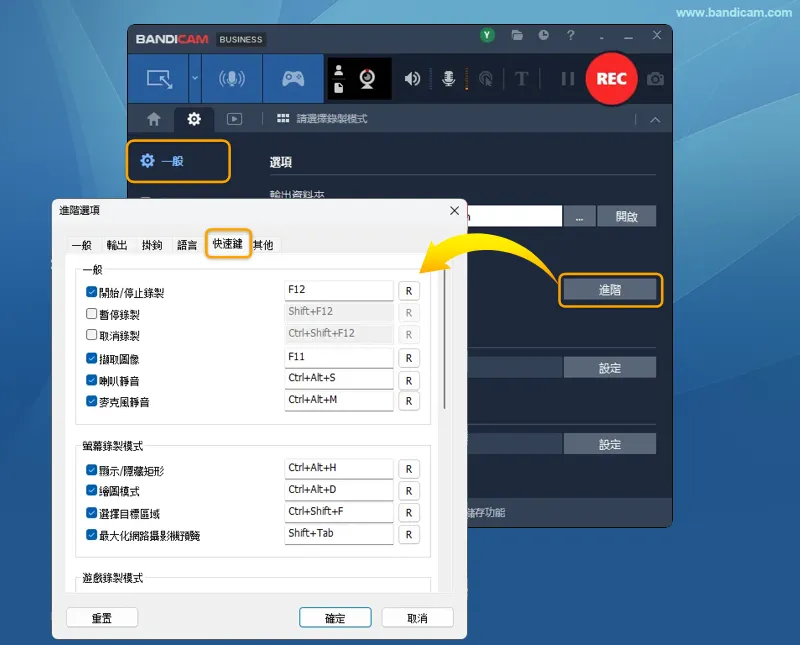The width and height of the screenshot is (800, 645).
Task: Click the Ctrl+Alt+S hotkey field
Action: pyautogui.click(x=339, y=379)
